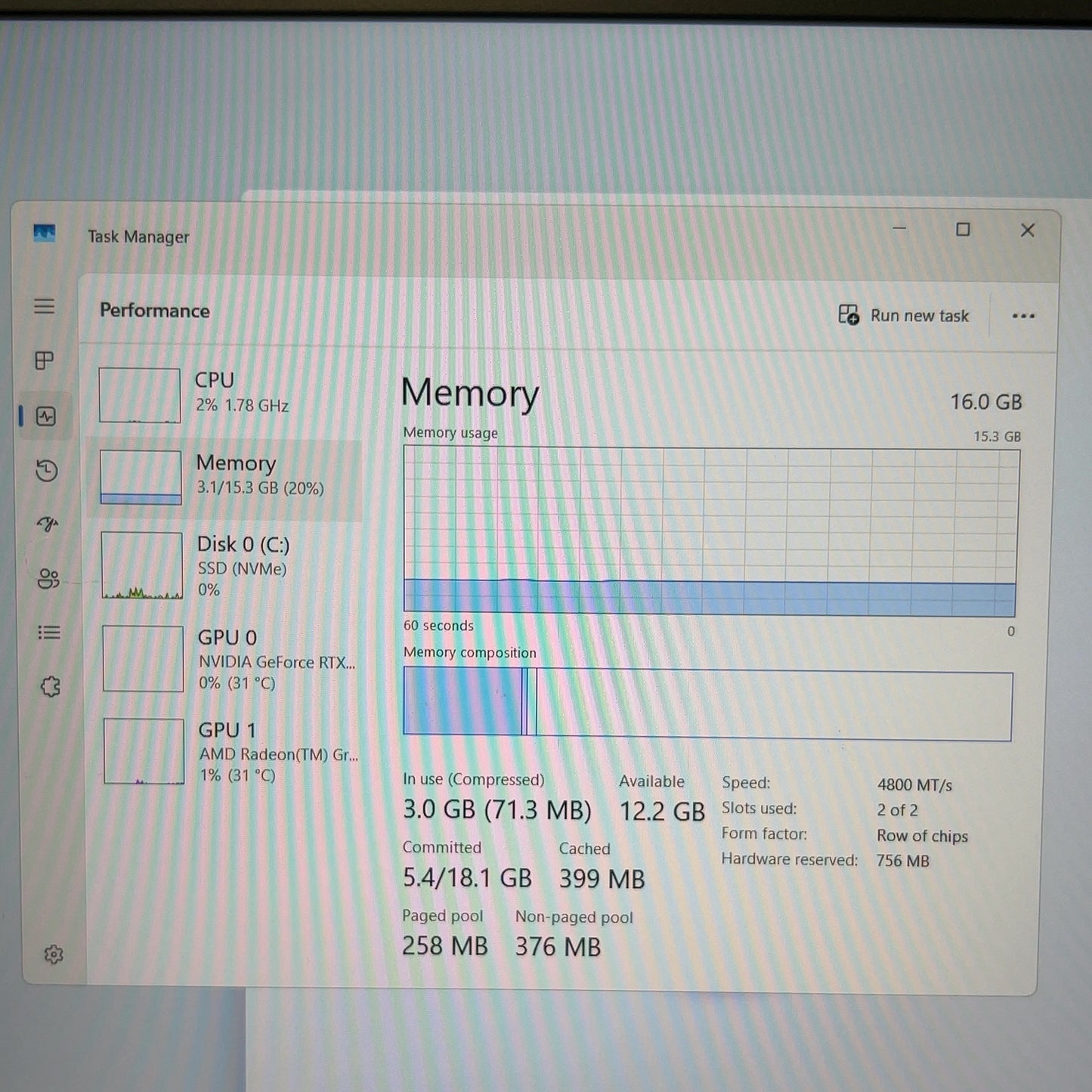This screenshot has height=1092, width=1092.
Task: Click the GPU 1 mini graph thumbnail
Action: click(x=144, y=751)
